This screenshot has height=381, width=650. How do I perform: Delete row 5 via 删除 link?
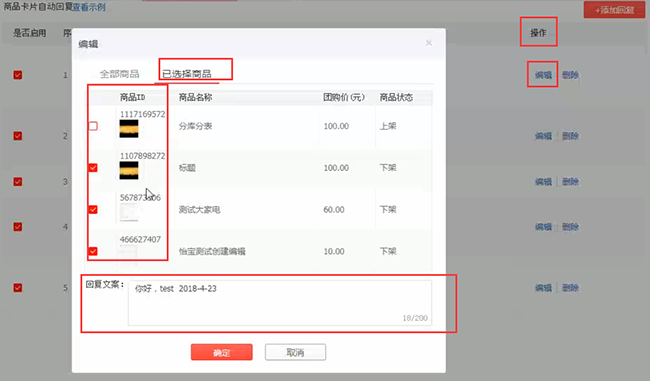click(570, 288)
